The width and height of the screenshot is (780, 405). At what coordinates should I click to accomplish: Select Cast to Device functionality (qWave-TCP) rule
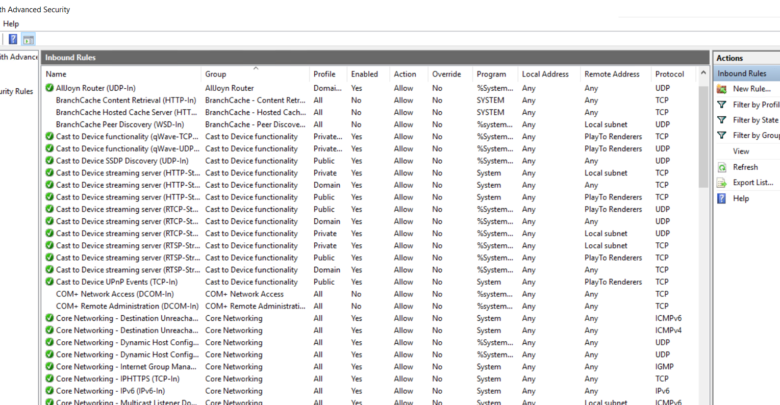coord(127,136)
